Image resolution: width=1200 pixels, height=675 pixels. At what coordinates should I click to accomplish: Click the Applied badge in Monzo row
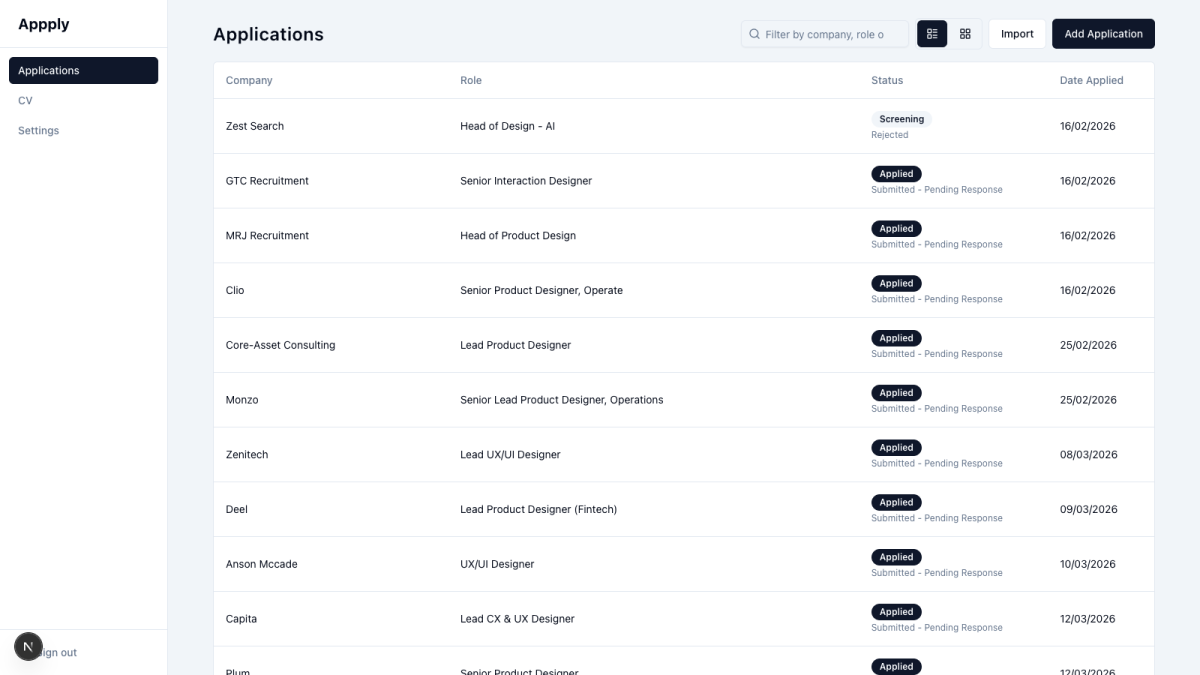tap(896, 393)
